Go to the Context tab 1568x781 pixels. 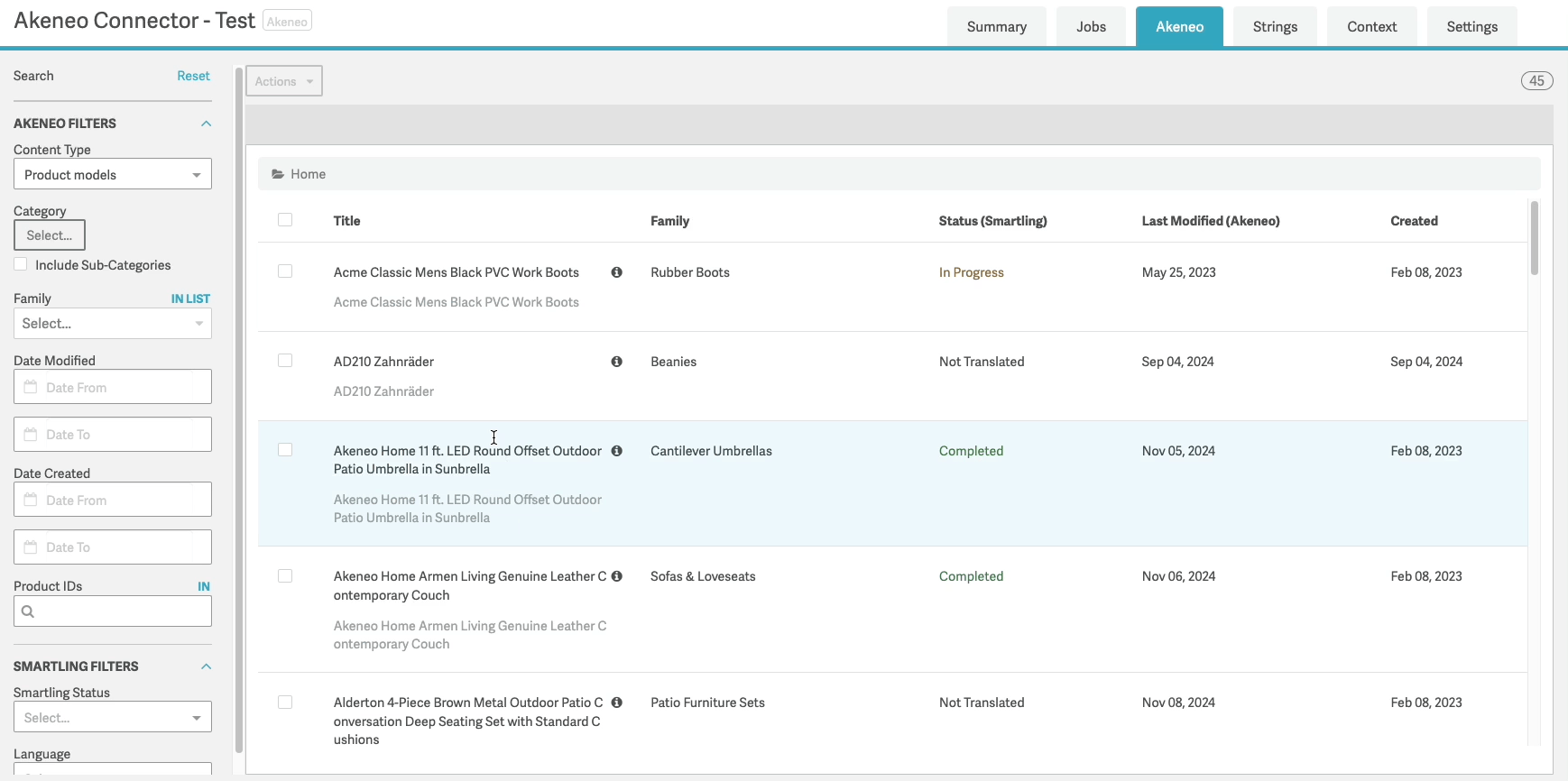click(1371, 27)
